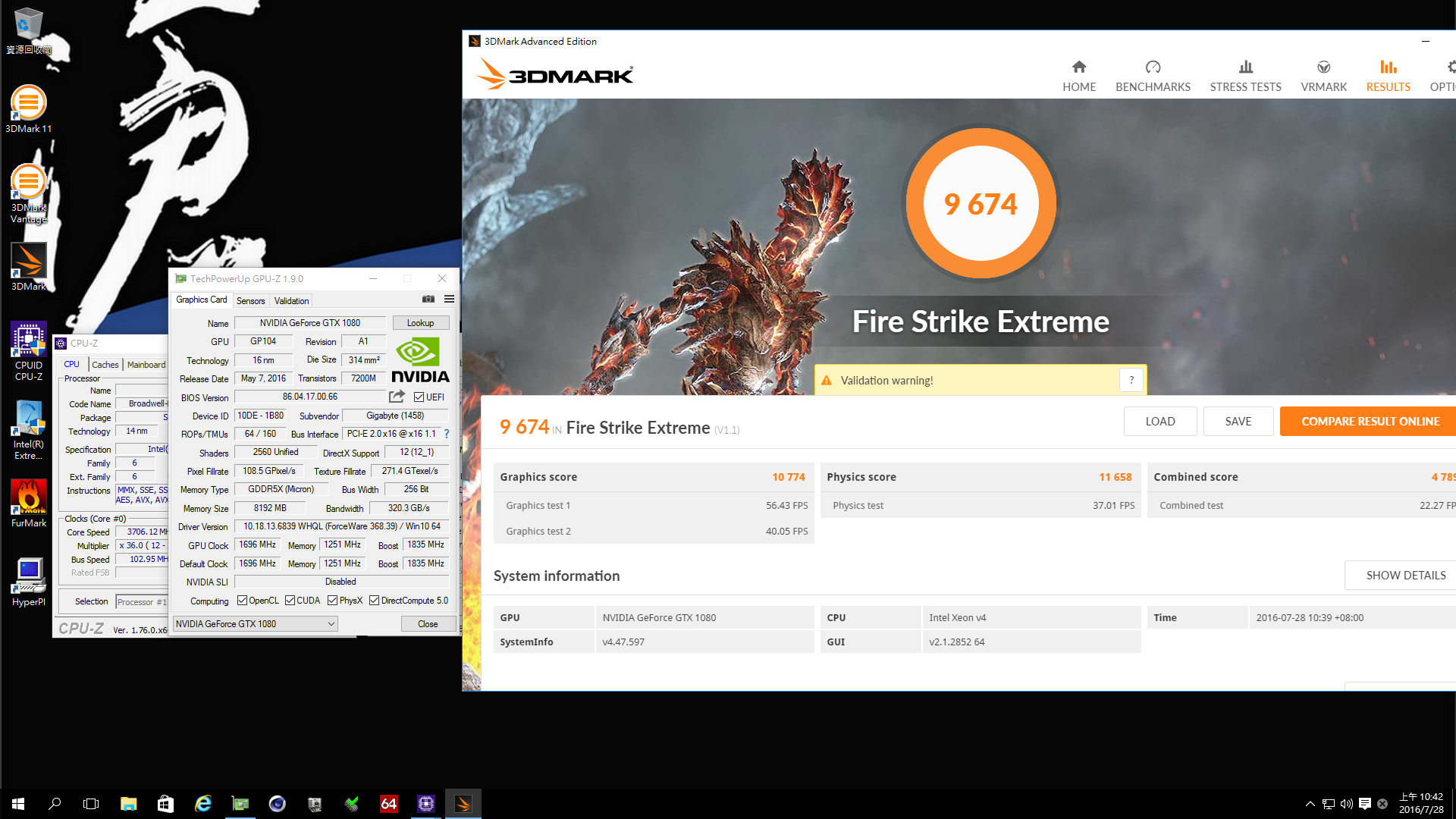The image size is (1456, 819).
Task: Launch Internet Explorer from taskbar
Action: coord(202,804)
